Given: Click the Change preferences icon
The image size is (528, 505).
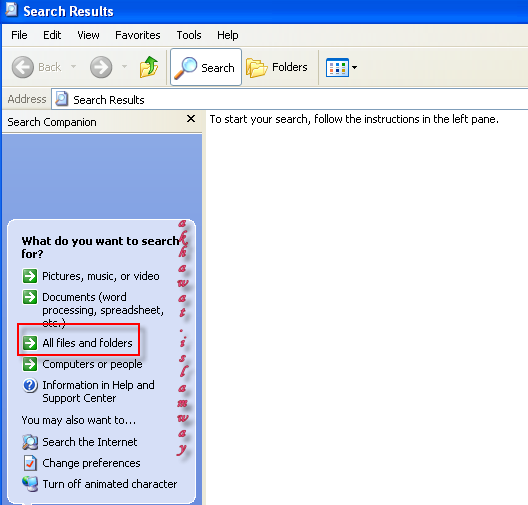Looking at the screenshot, I should pos(30,463).
